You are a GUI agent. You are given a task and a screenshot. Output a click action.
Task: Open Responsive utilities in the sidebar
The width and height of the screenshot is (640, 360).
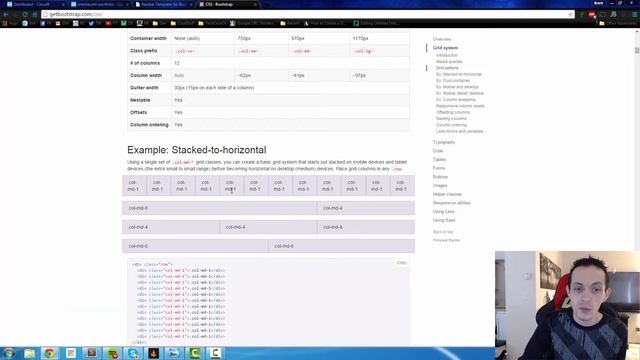click(x=451, y=203)
